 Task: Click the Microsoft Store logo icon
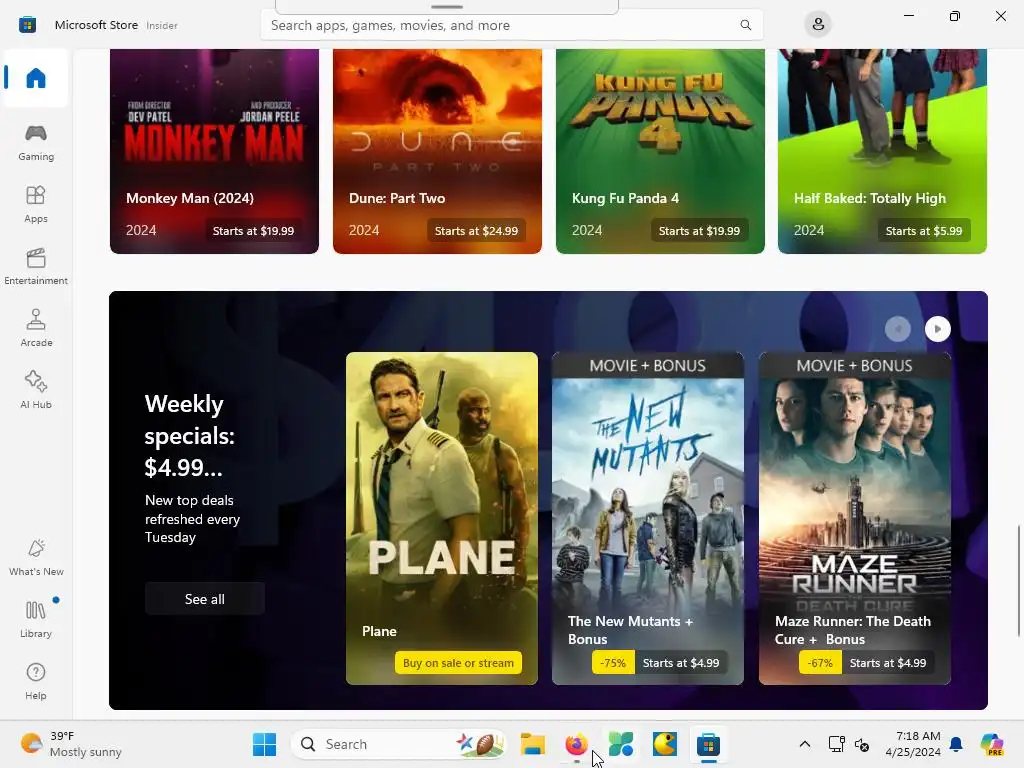pyautogui.click(x=27, y=25)
